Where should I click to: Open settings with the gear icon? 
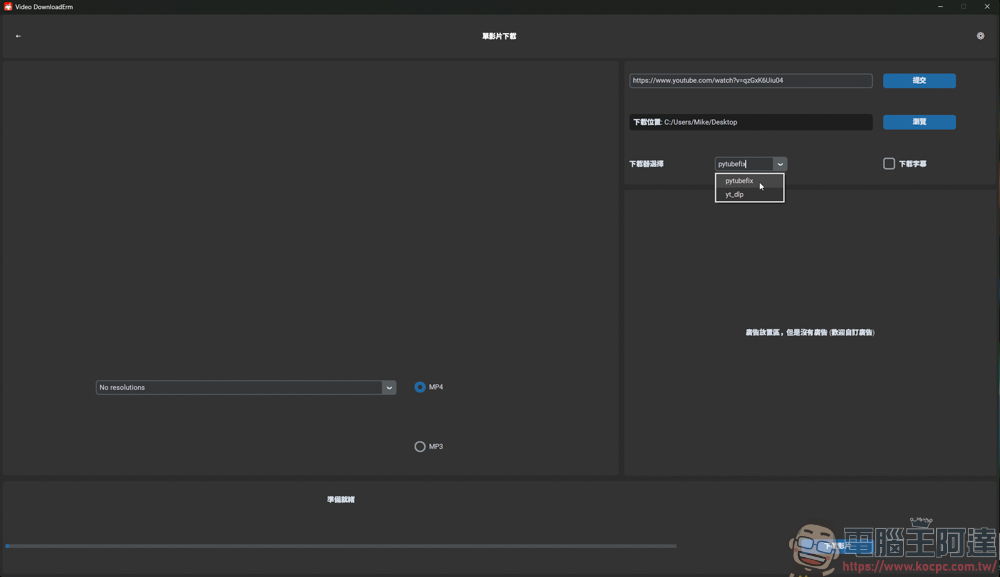[980, 36]
